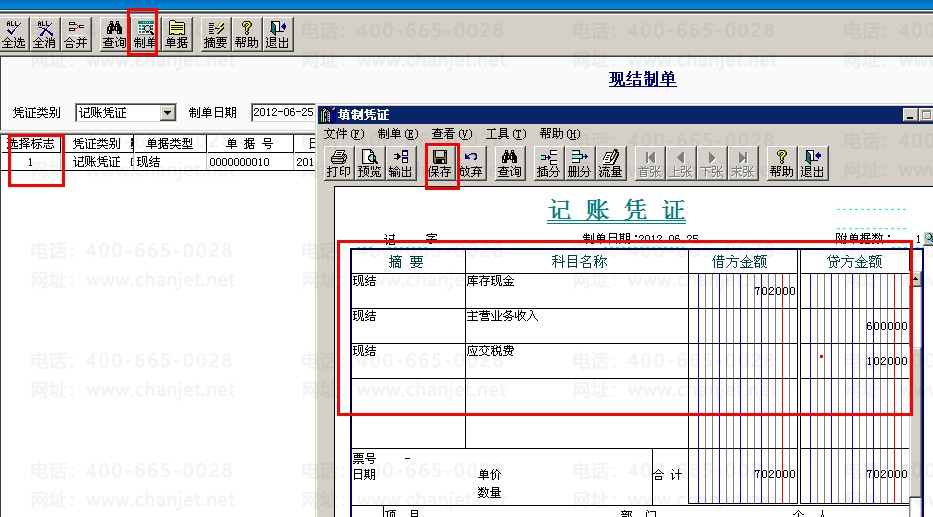Click the 科目名称 column header
933x517 pixels.
pos(579,262)
